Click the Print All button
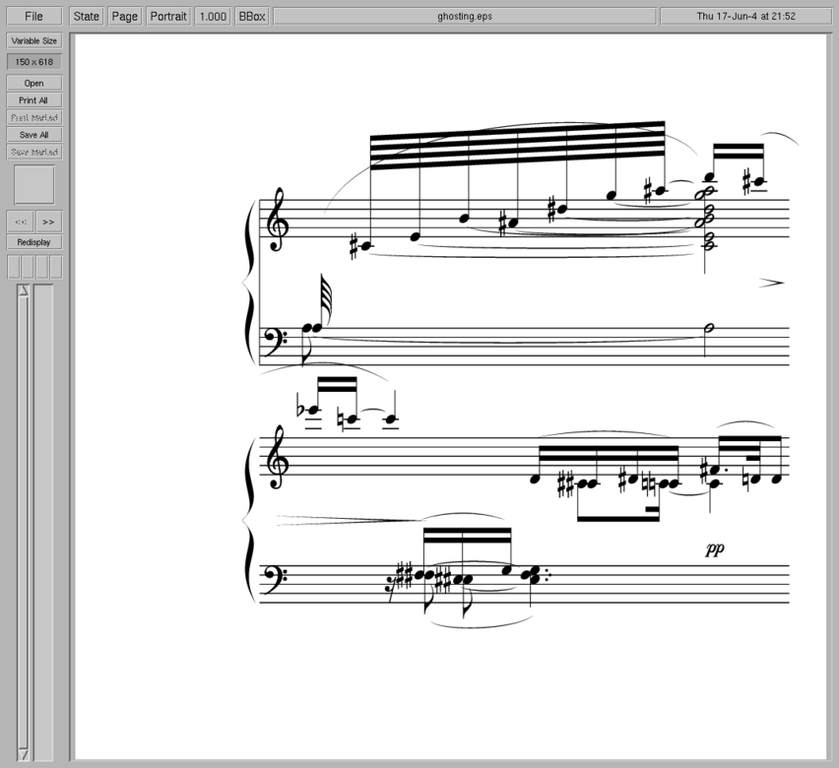 coord(34,100)
